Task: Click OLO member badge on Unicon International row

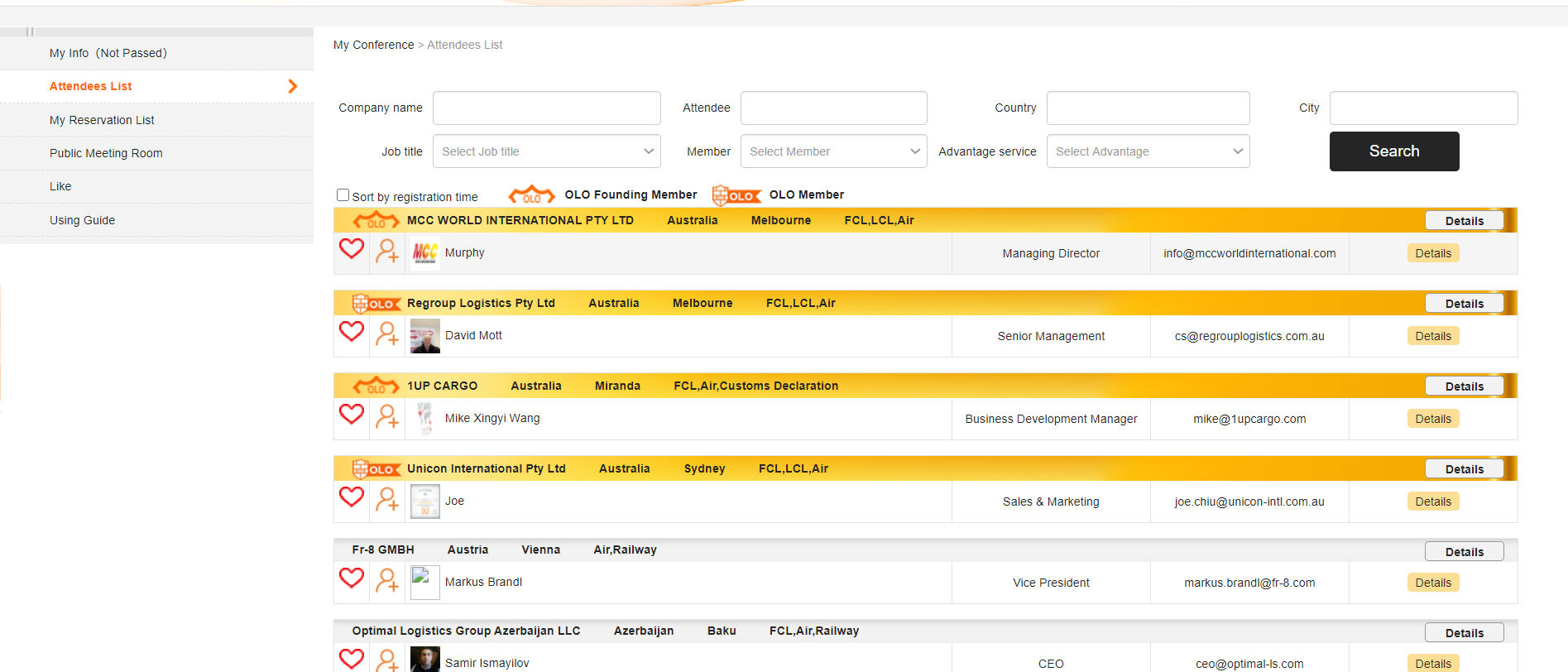Action: click(x=376, y=469)
